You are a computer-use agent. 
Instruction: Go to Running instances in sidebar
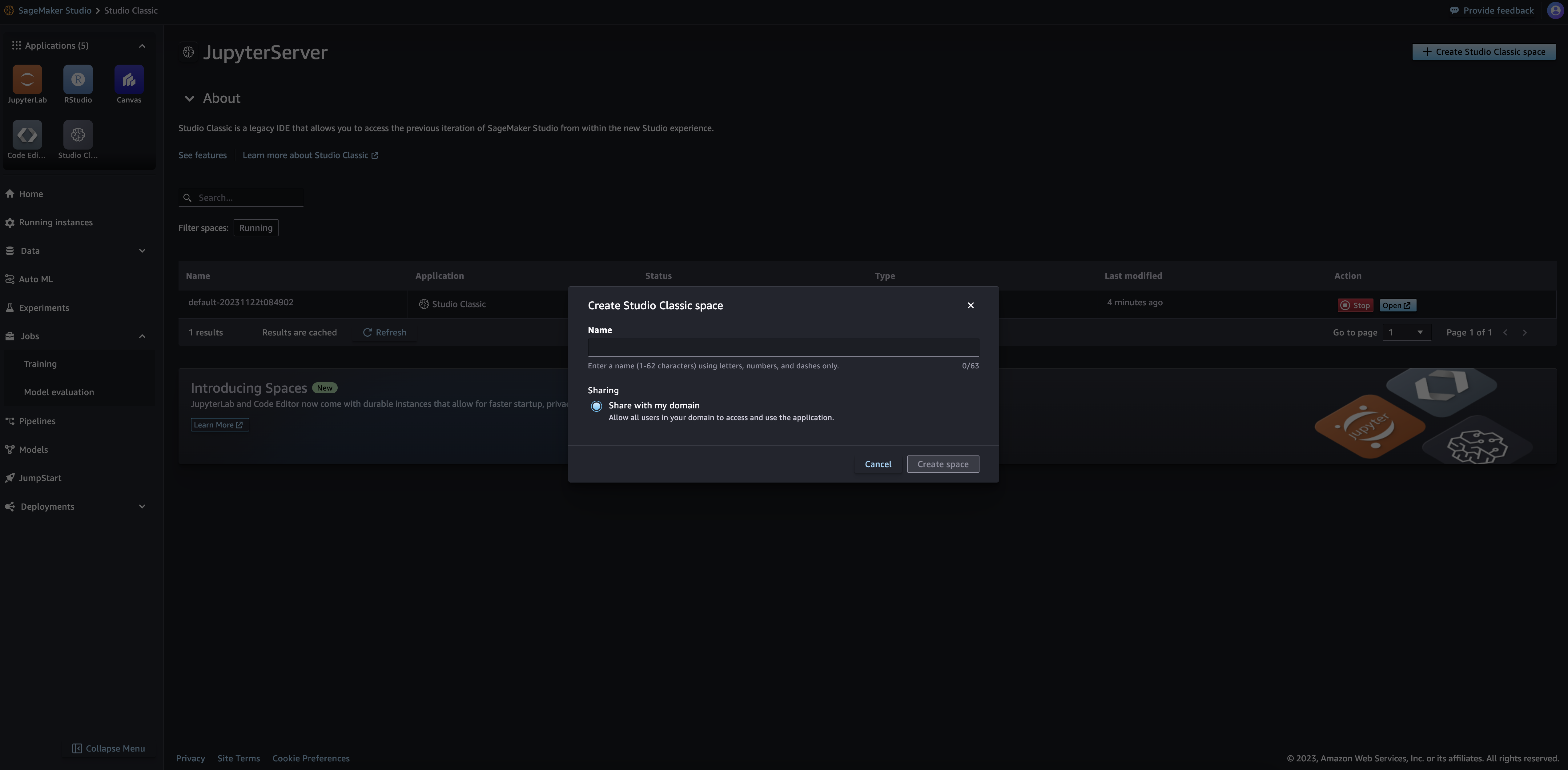click(x=55, y=222)
